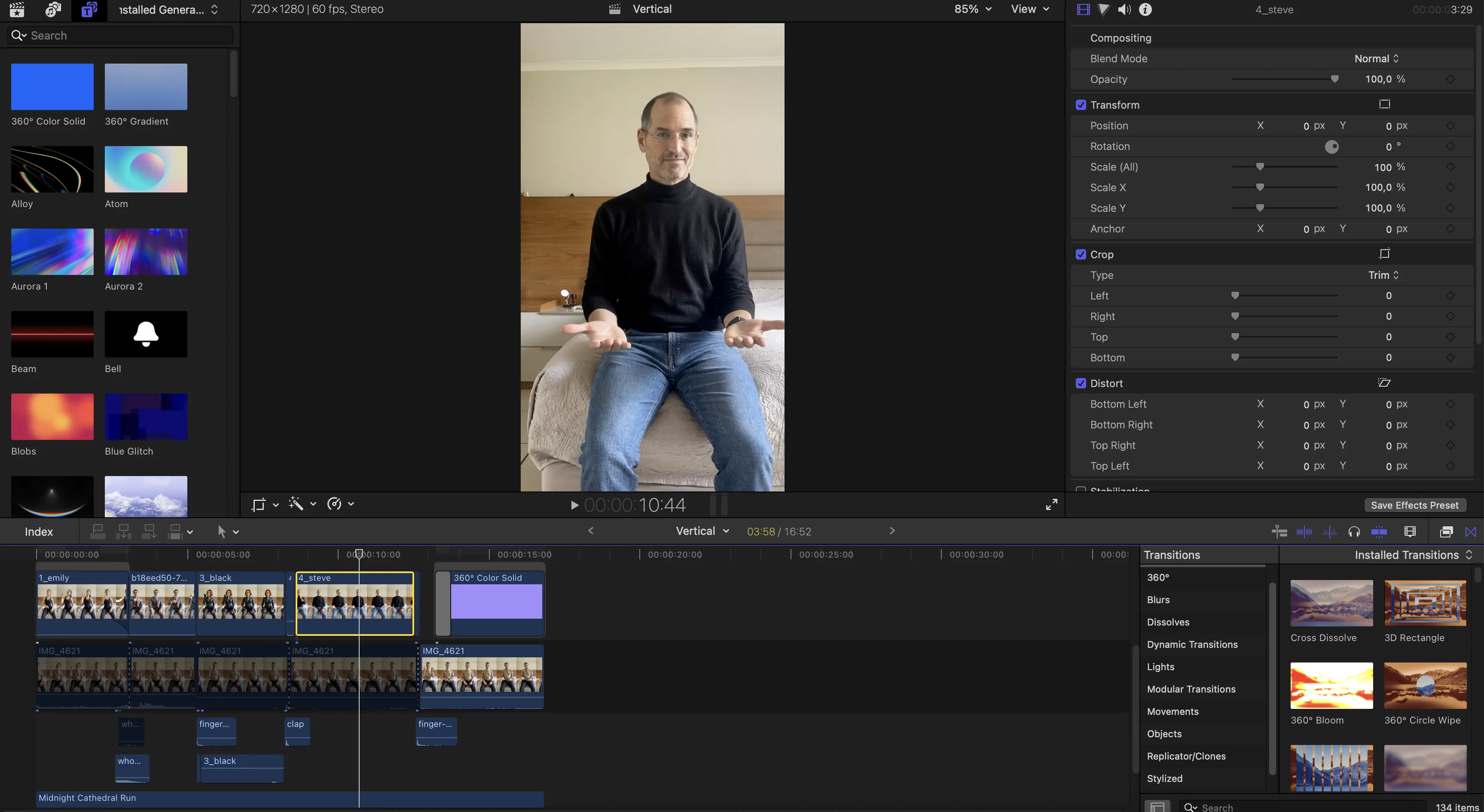This screenshot has width=1484, height=812.
Task: Open the crop Type Trim dropdown
Action: [x=1383, y=275]
